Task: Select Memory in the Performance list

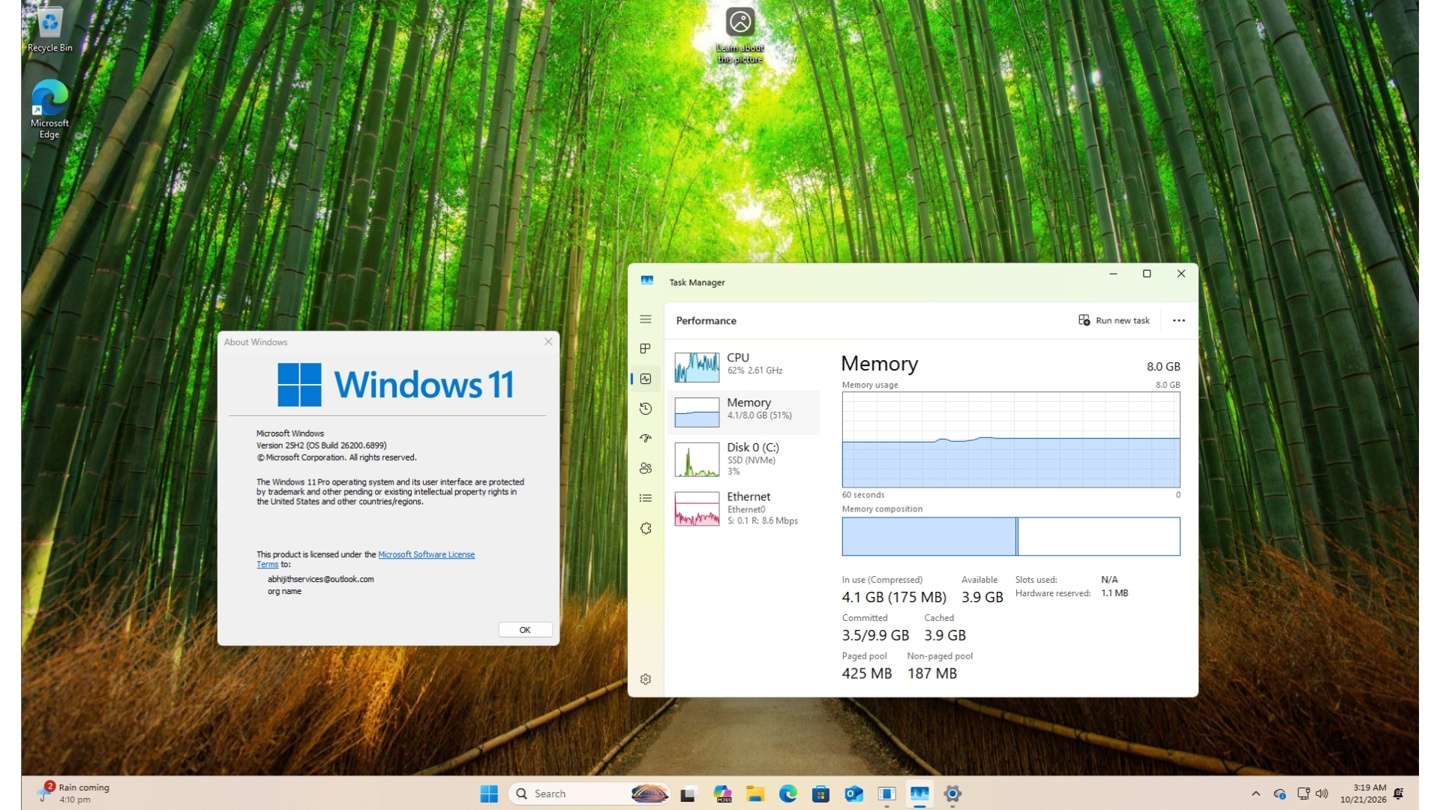Action: 743,411
